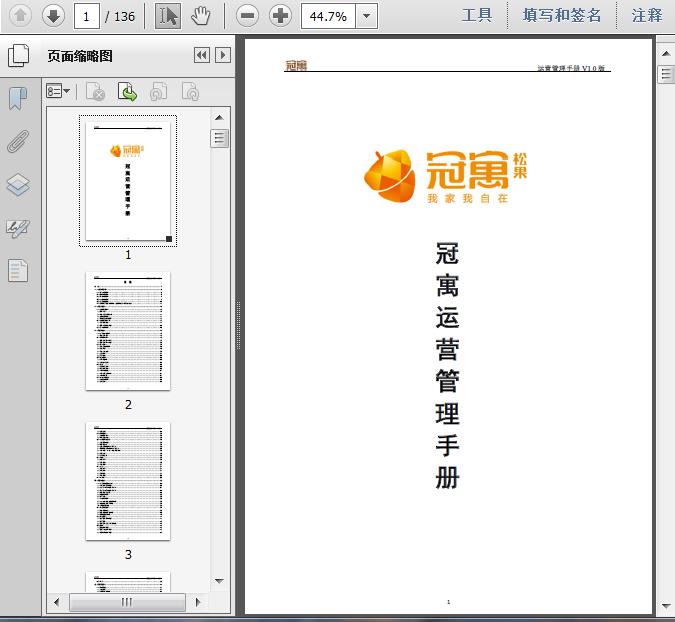Open the zoom level dropdown arrow
This screenshot has width=675, height=622.
tap(367, 16)
